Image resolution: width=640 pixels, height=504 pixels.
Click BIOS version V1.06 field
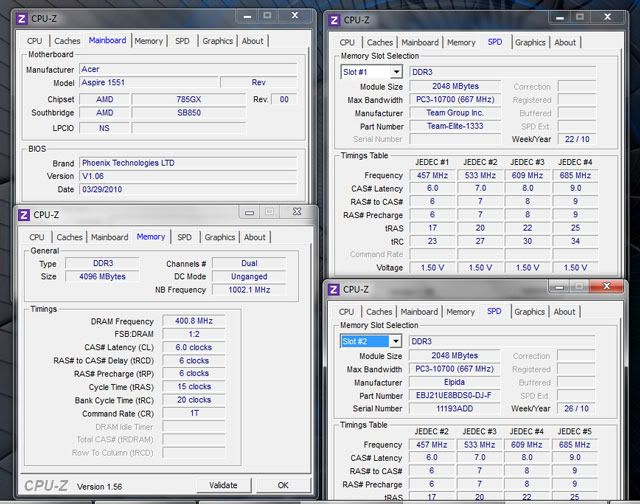[x=188, y=176]
